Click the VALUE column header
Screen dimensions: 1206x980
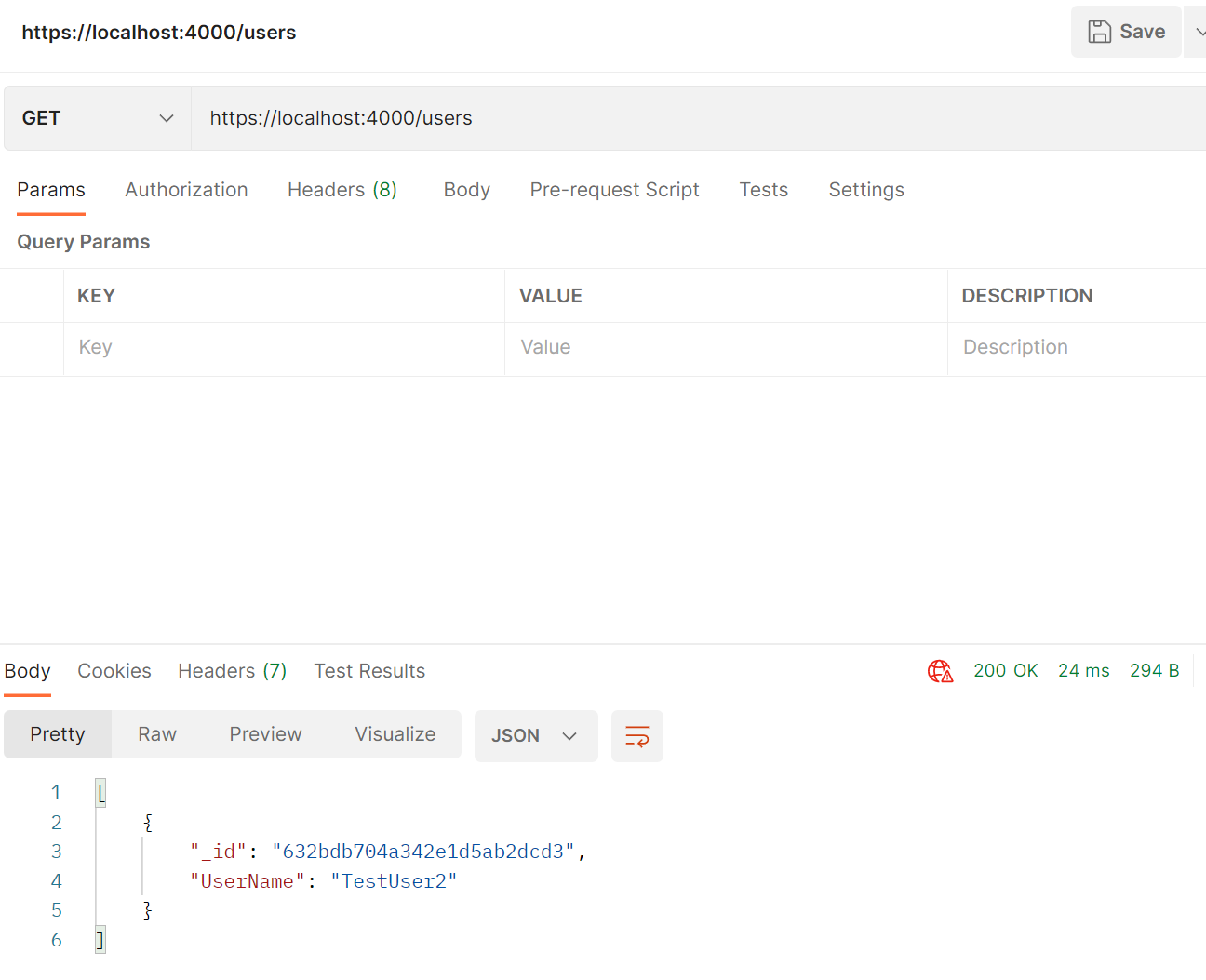[551, 296]
